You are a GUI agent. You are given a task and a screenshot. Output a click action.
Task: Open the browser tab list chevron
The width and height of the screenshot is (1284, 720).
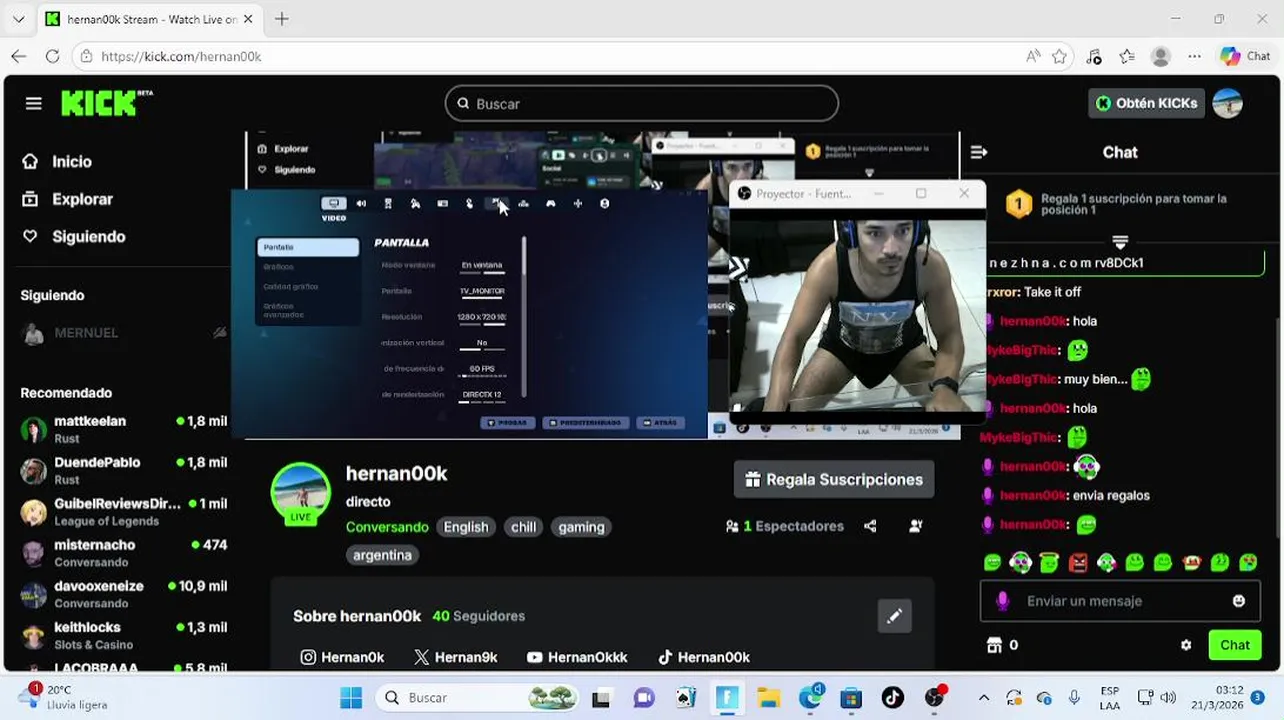click(x=18, y=19)
